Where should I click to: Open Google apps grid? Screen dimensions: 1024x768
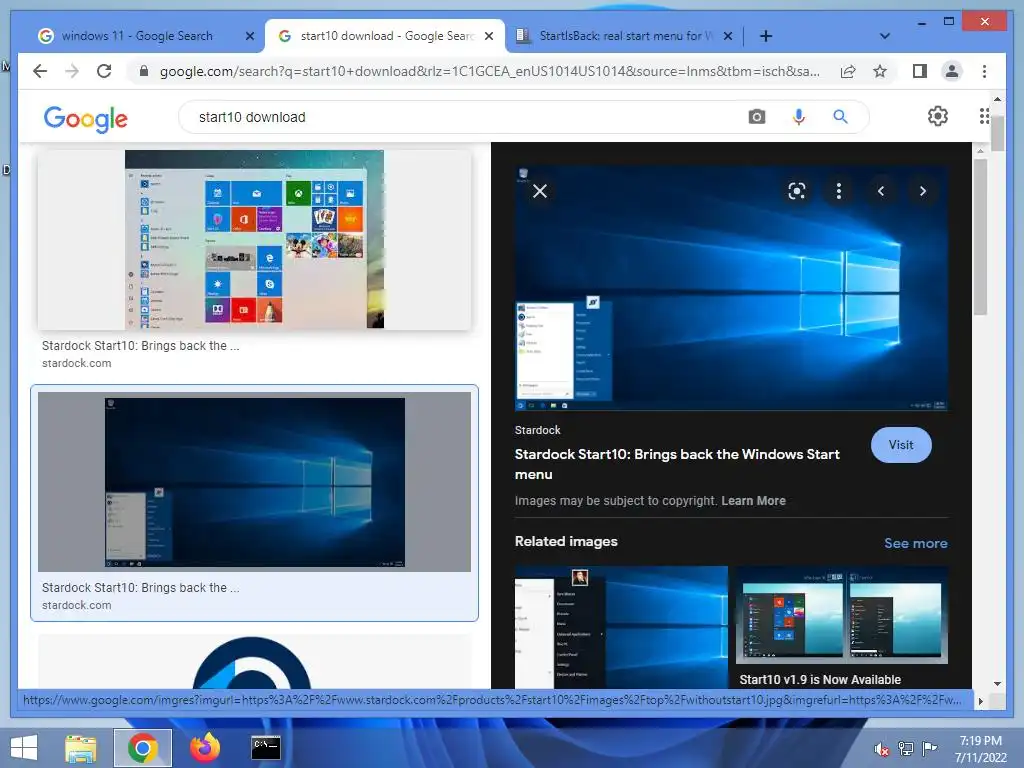[984, 116]
